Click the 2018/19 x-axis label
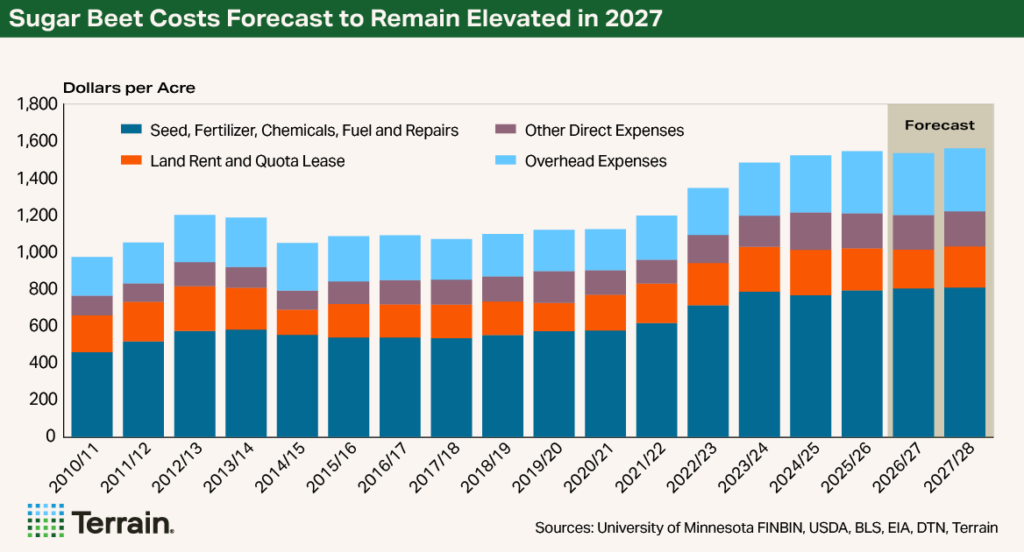Image resolution: width=1024 pixels, height=552 pixels. (x=485, y=467)
